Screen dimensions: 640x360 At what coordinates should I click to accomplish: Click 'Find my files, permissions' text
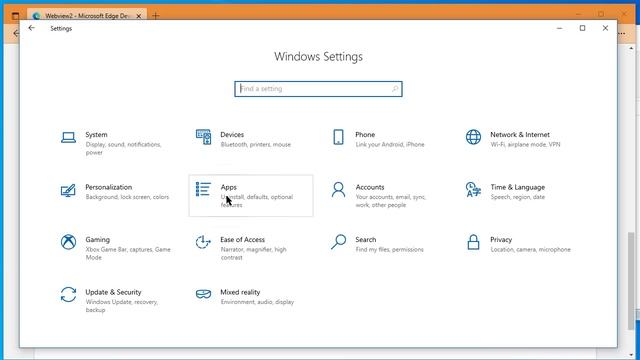[x=389, y=249]
